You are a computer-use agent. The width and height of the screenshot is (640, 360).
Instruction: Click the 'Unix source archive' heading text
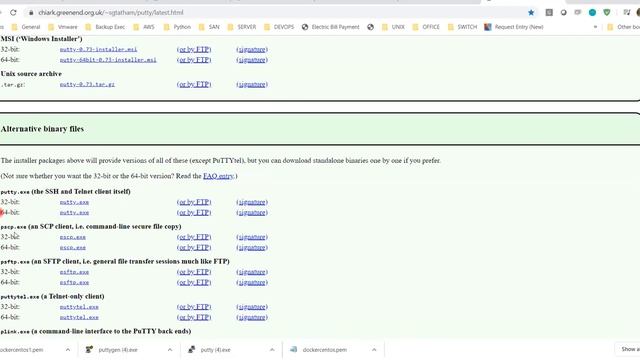click(x=31, y=74)
